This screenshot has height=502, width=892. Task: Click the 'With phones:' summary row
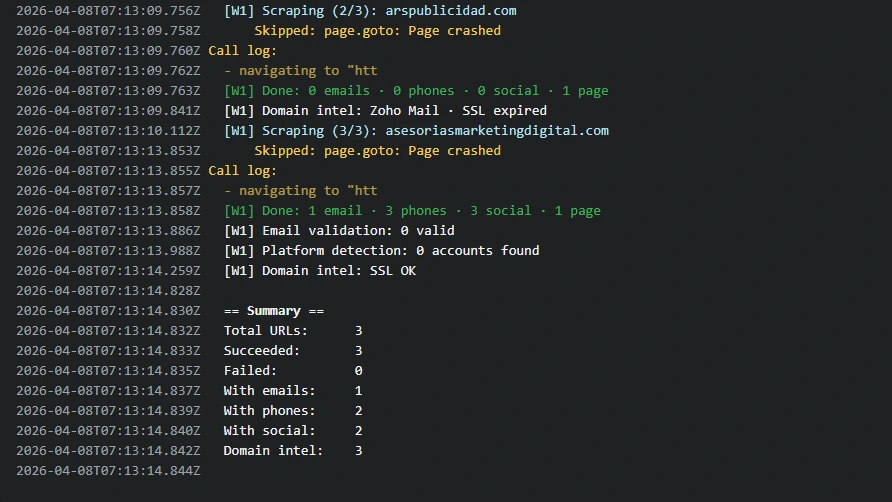[293, 410]
